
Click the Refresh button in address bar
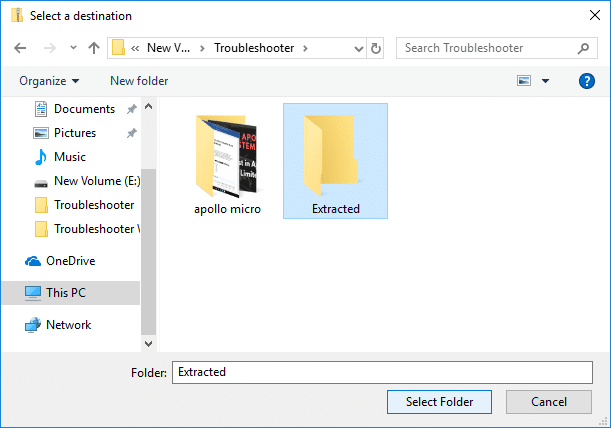coord(376,48)
